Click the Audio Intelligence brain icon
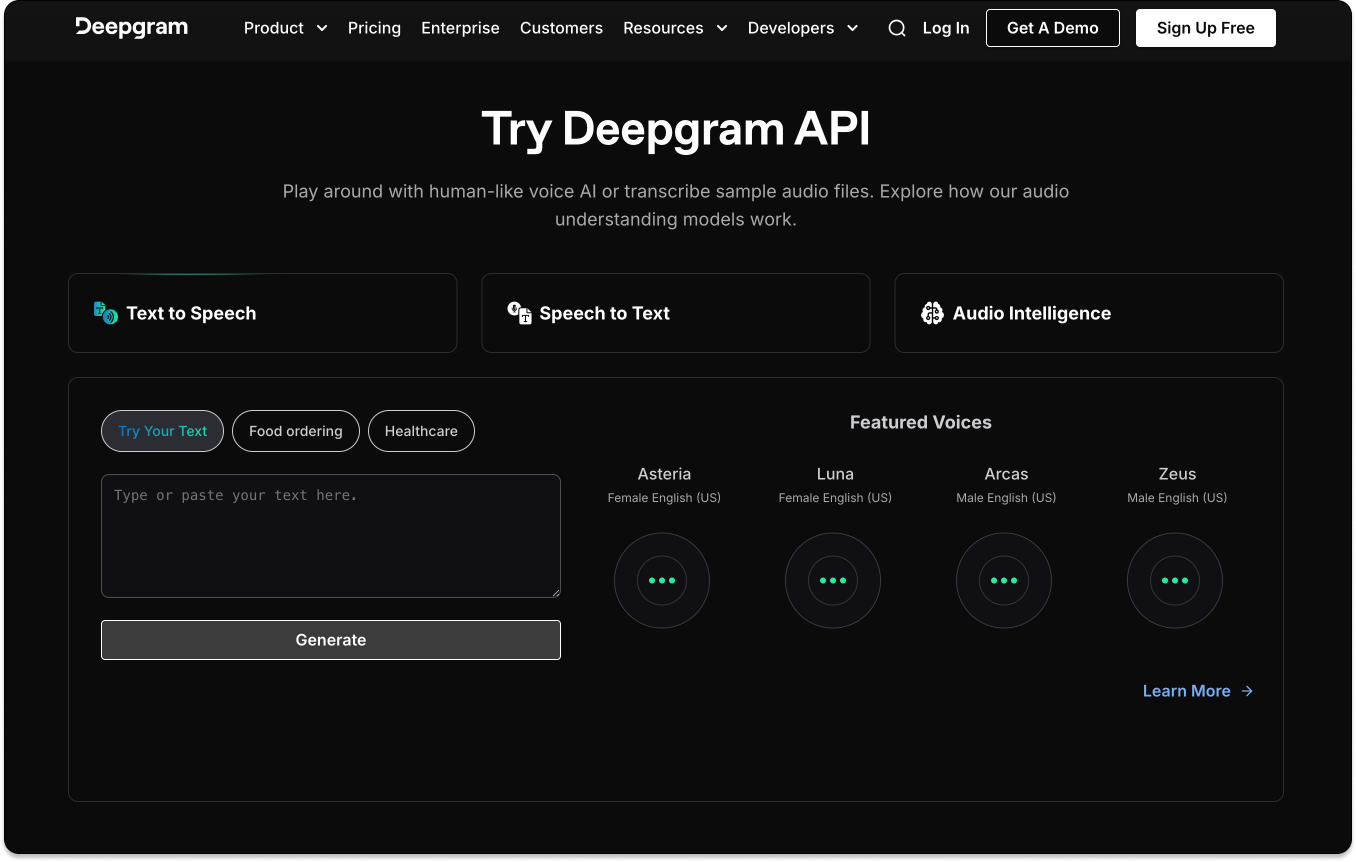 (x=932, y=313)
